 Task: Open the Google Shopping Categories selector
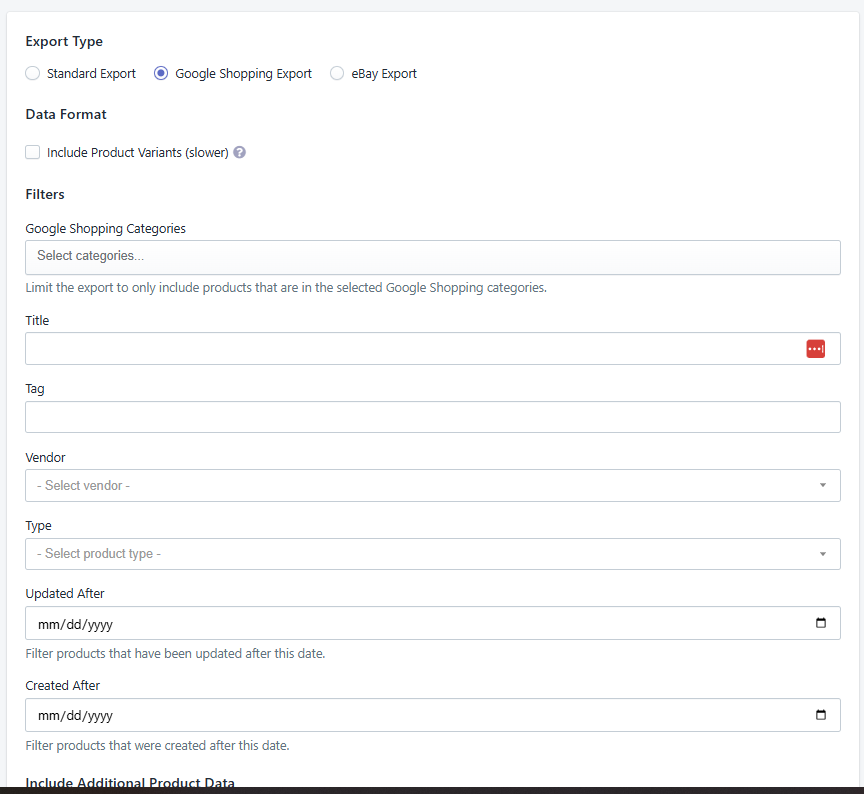(430, 257)
